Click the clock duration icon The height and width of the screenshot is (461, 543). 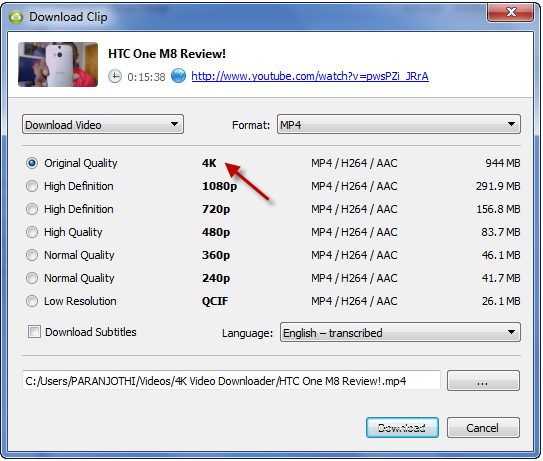tap(115, 76)
